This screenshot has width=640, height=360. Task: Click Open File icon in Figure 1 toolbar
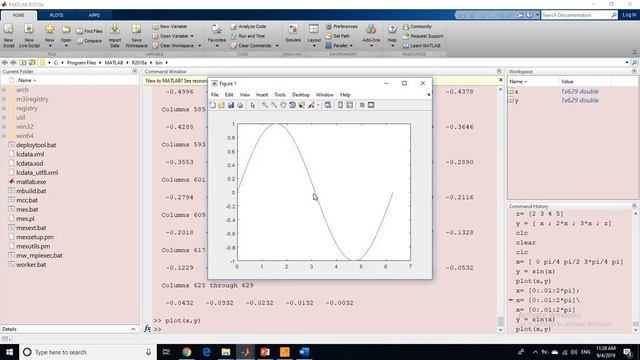pos(221,105)
